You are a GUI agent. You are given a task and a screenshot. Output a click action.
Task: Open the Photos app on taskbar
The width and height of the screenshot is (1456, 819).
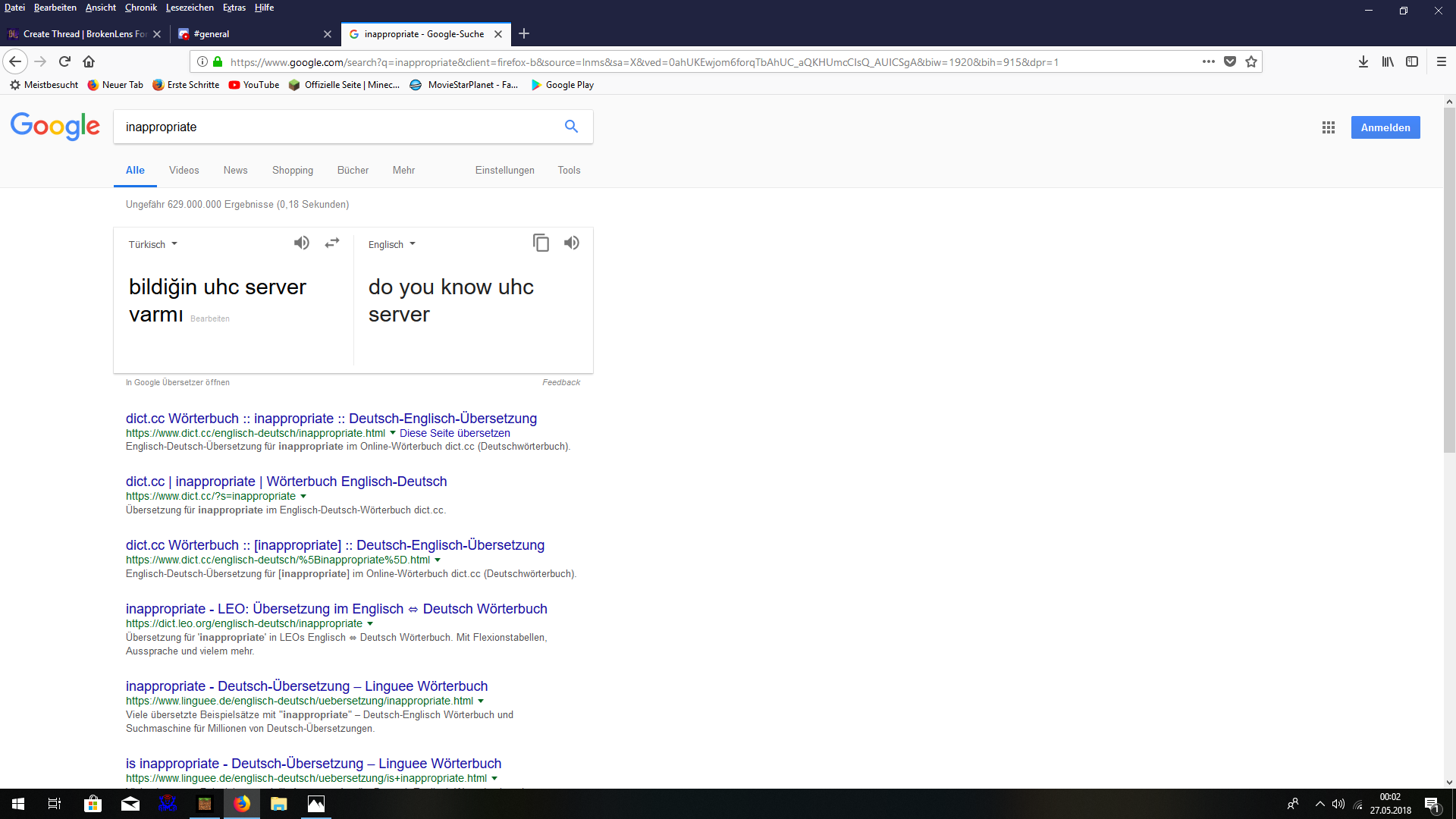(316, 804)
